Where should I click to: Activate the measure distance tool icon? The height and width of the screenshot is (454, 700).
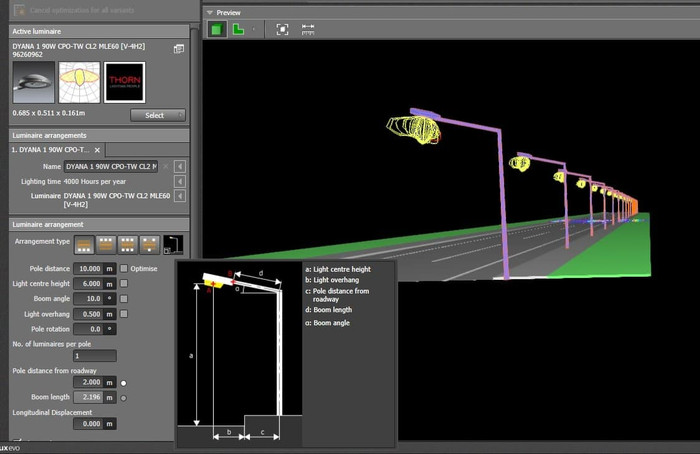(x=308, y=29)
